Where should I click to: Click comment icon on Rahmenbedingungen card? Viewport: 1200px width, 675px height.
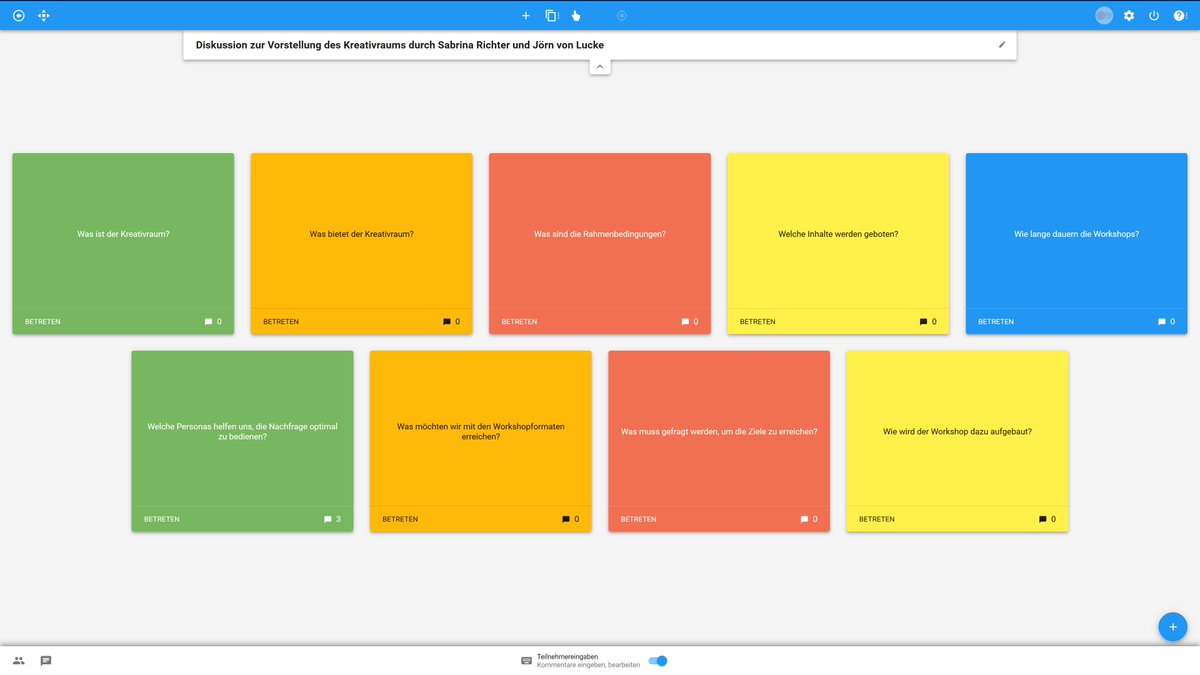click(685, 322)
